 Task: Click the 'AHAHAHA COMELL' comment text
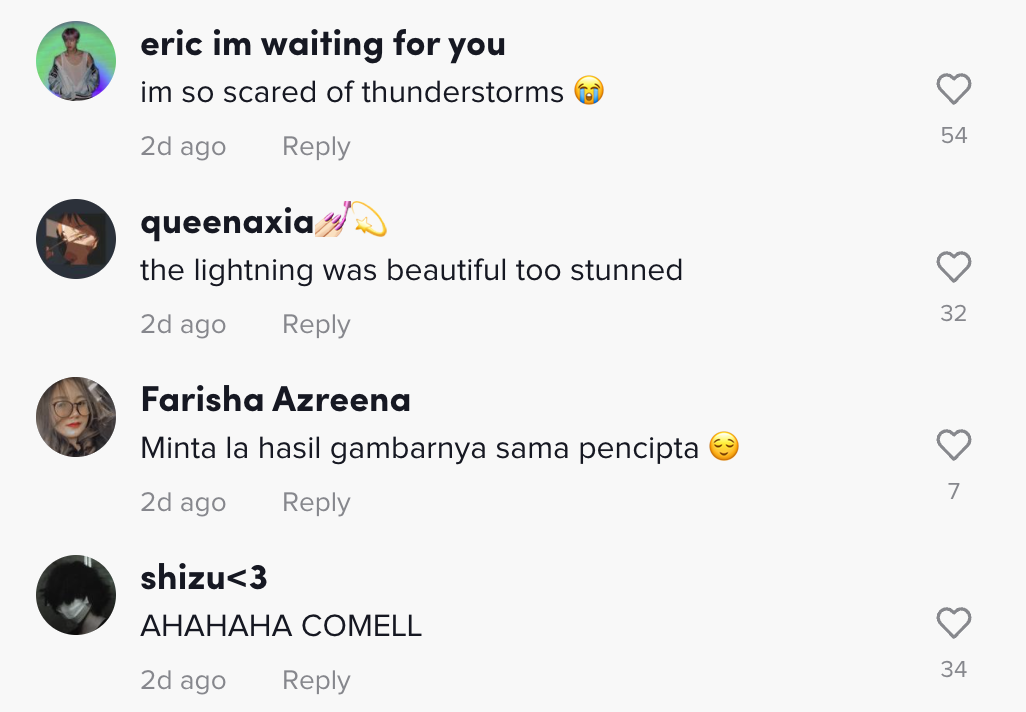(x=281, y=626)
